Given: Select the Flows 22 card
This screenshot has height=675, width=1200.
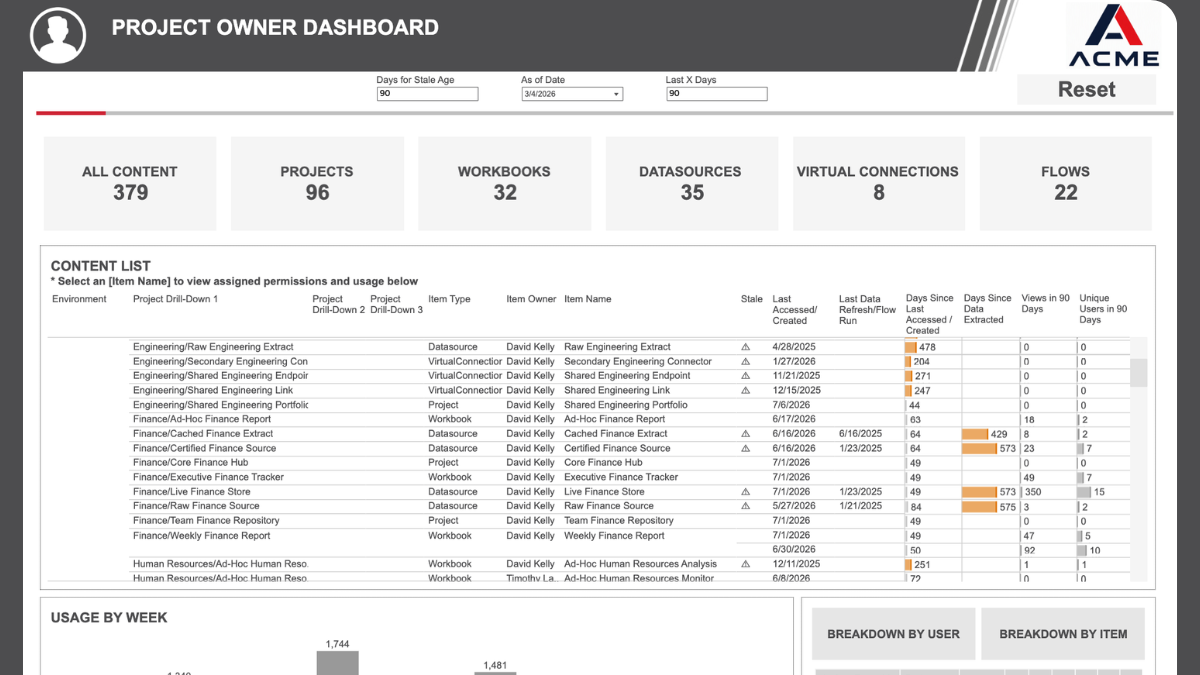Looking at the screenshot, I should (1066, 183).
